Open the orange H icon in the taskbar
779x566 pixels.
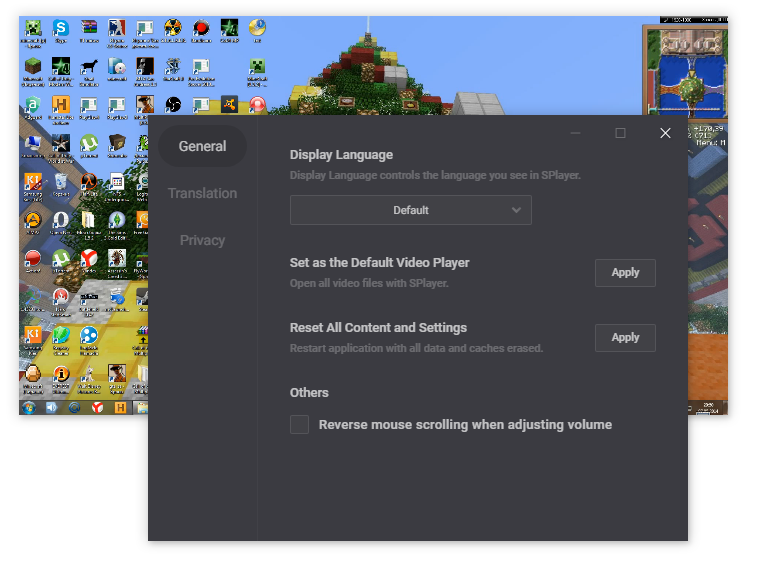120,407
